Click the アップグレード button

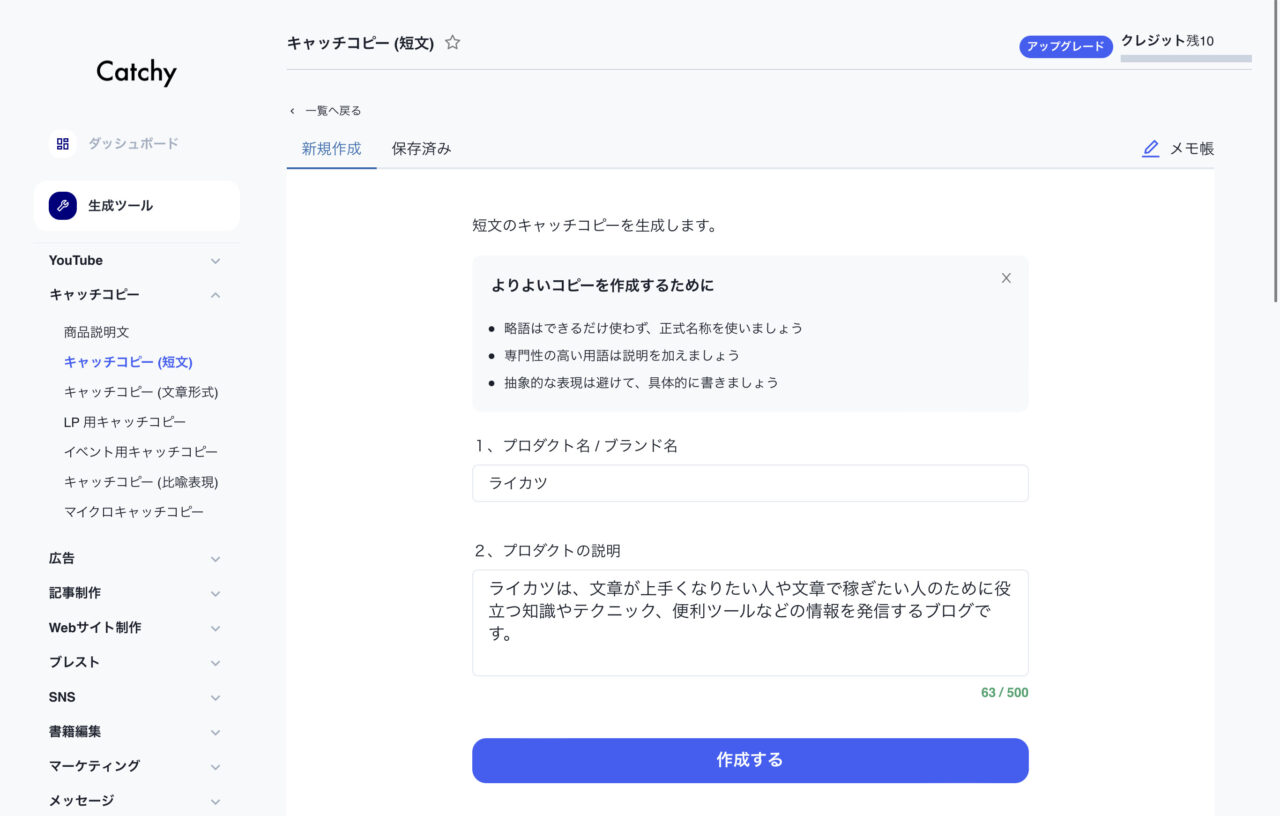pos(1066,46)
